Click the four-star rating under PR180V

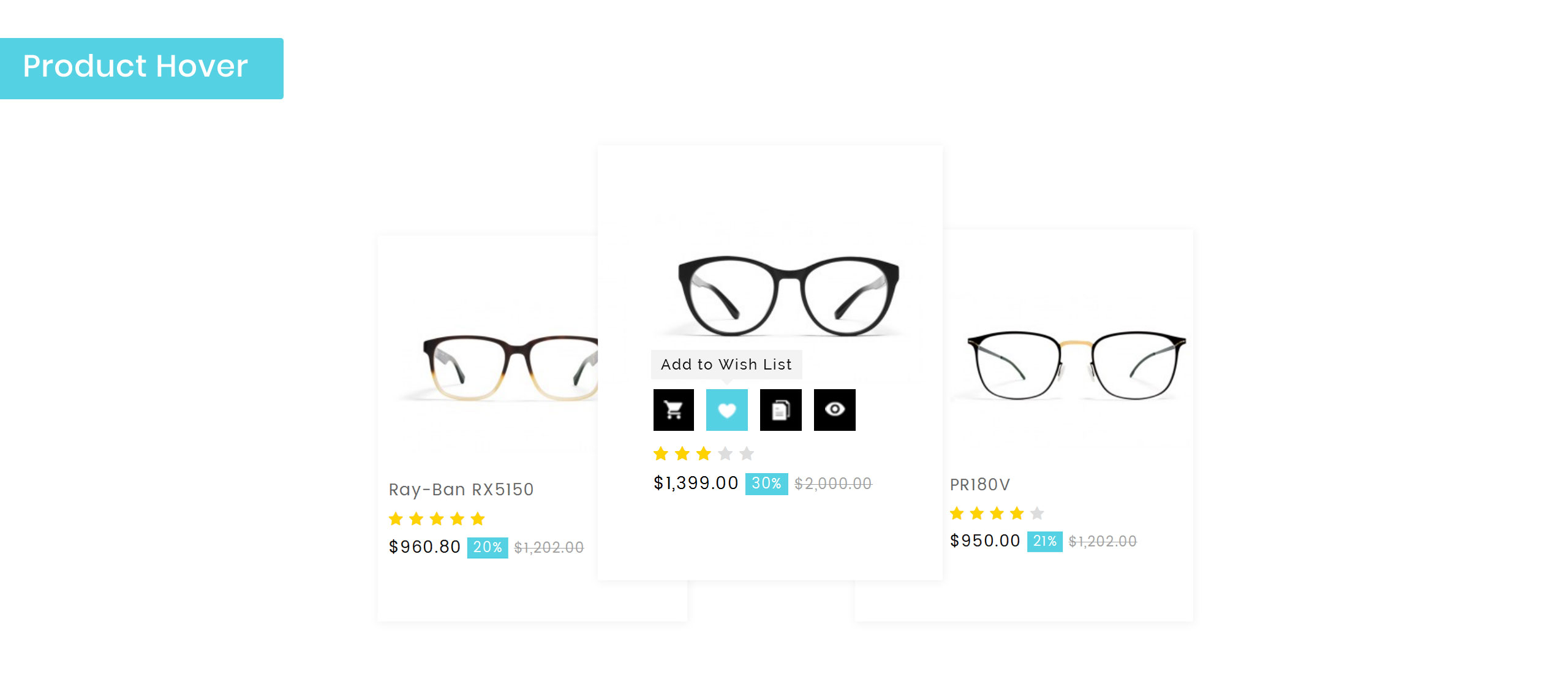pos(997,513)
